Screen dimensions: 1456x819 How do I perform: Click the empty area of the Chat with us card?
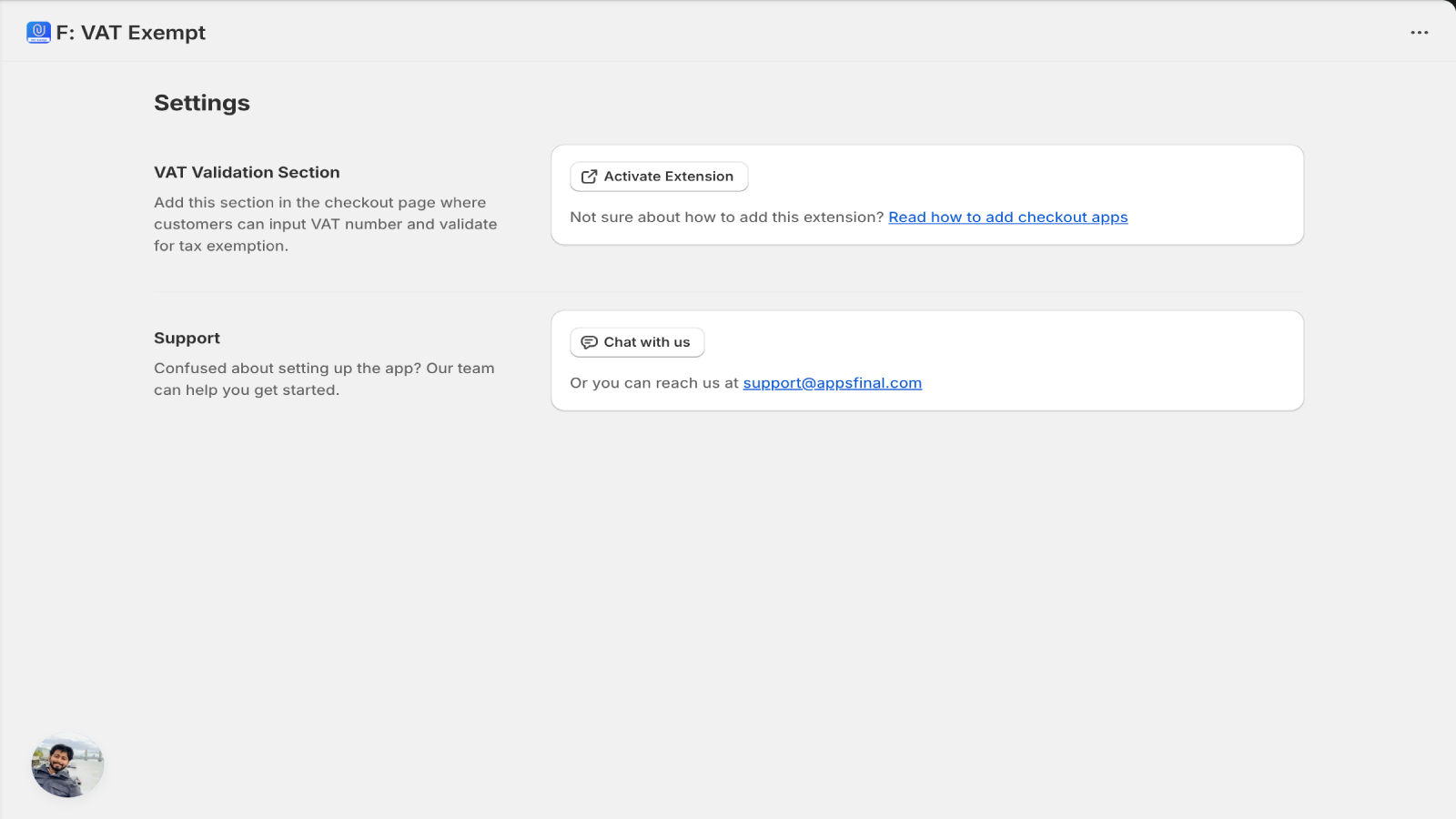(1001, 343)
